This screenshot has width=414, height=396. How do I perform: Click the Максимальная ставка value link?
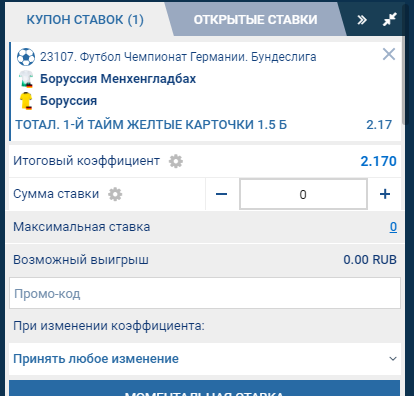coord(393,227)
